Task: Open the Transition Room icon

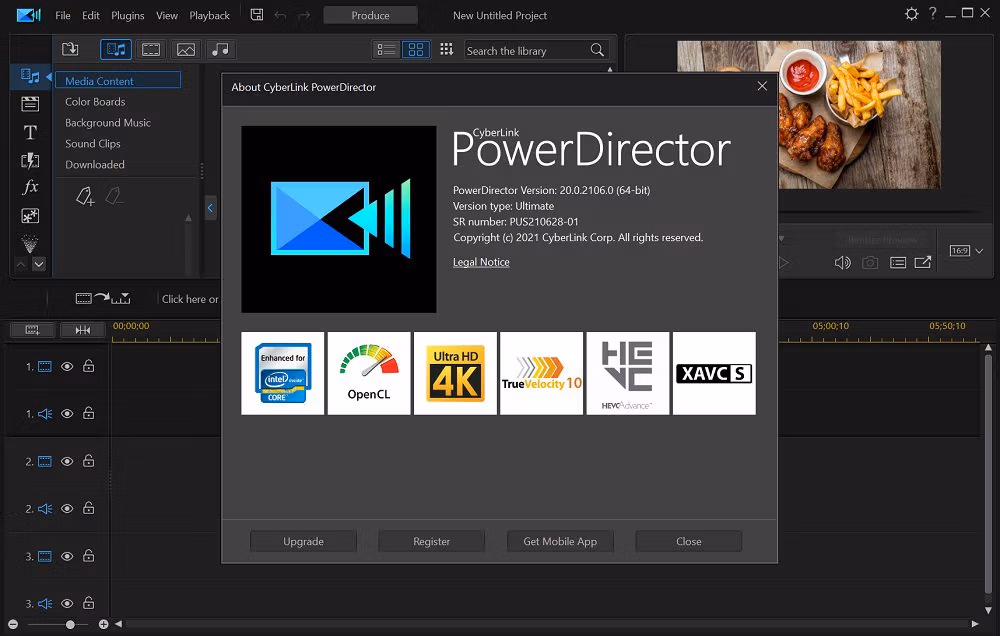Action: pos(30,160)
